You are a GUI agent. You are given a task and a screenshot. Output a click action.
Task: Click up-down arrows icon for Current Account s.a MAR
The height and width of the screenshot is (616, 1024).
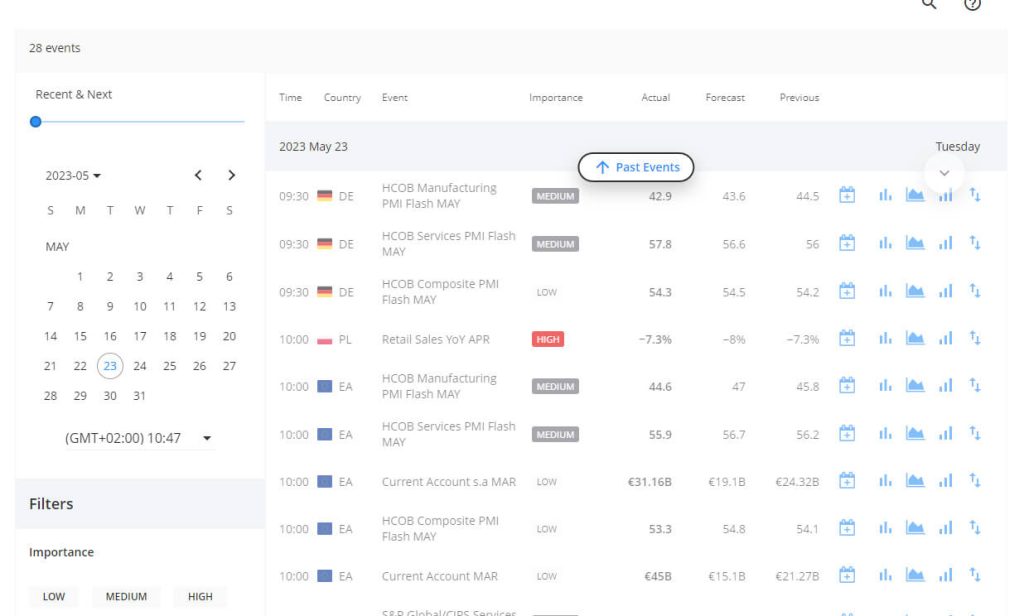975,481
